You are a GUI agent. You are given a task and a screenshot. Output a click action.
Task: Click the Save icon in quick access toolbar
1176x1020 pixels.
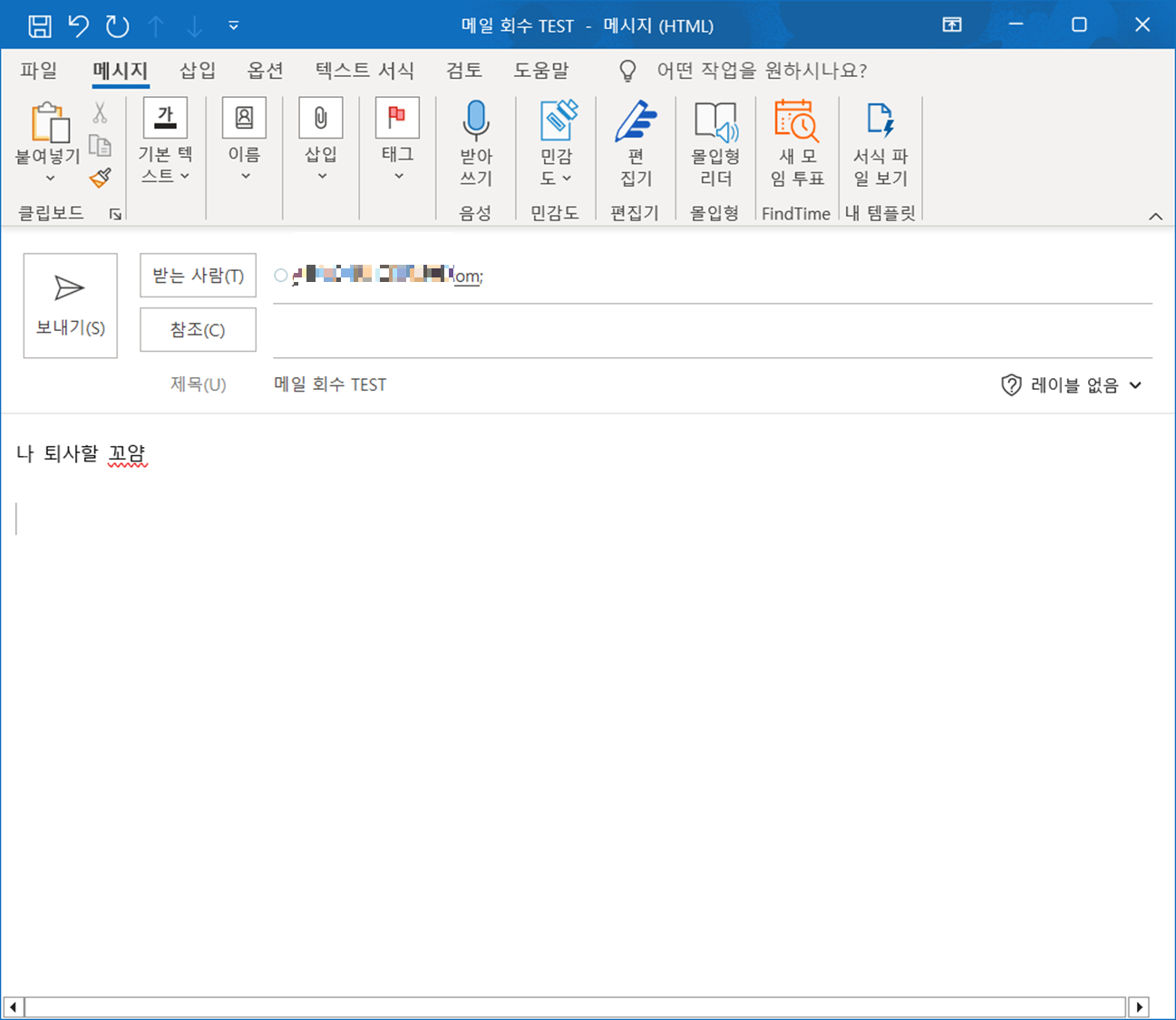click(x=40, y=25)
